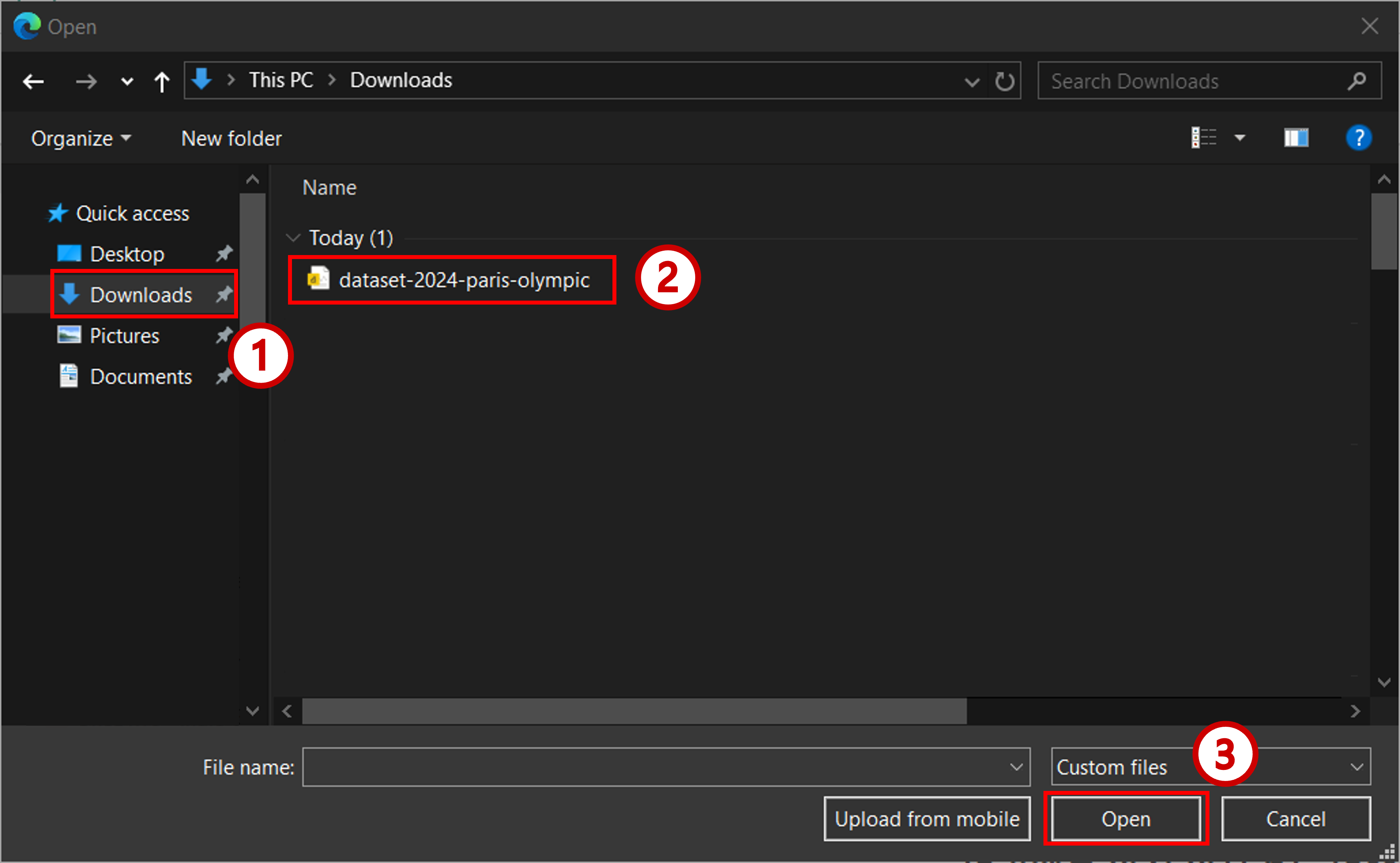Open the recent locations dropdown arrow

click(127, 82)
